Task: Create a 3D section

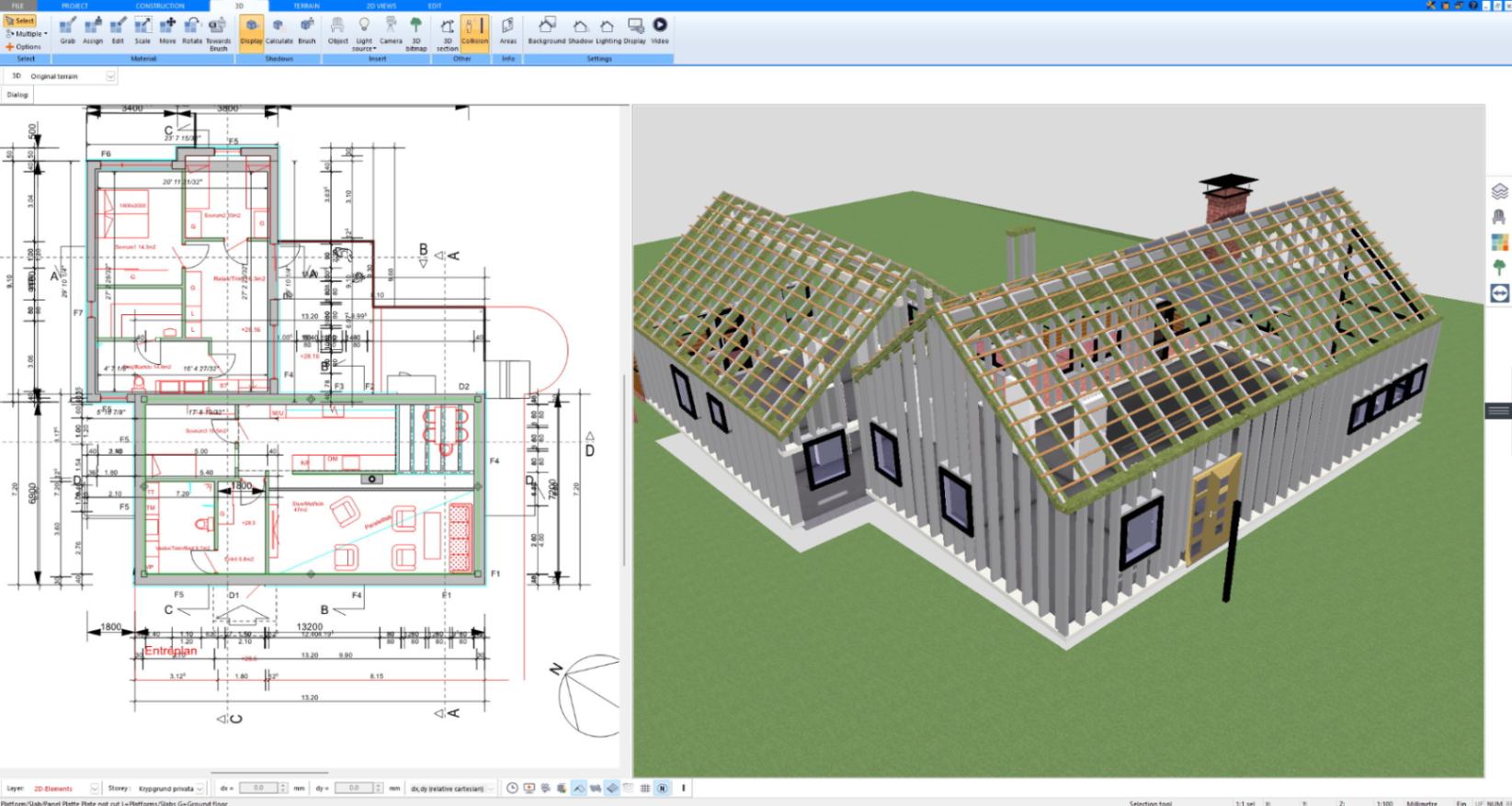Action: 448,33
